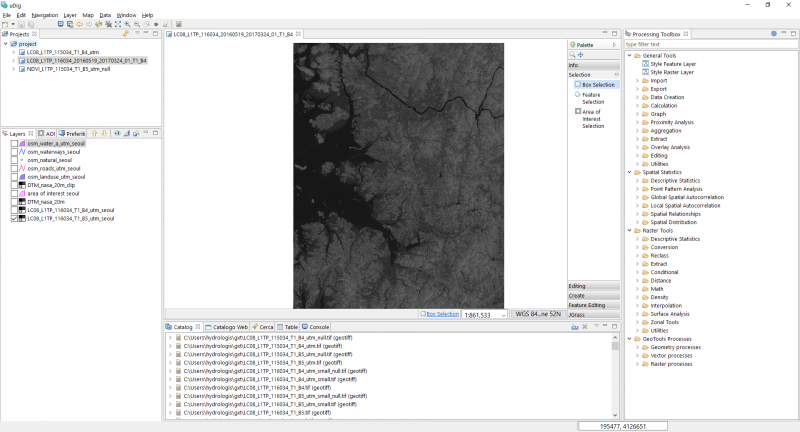Pick the Area of Interest Selection tool
800x432 pixels.
592,118
